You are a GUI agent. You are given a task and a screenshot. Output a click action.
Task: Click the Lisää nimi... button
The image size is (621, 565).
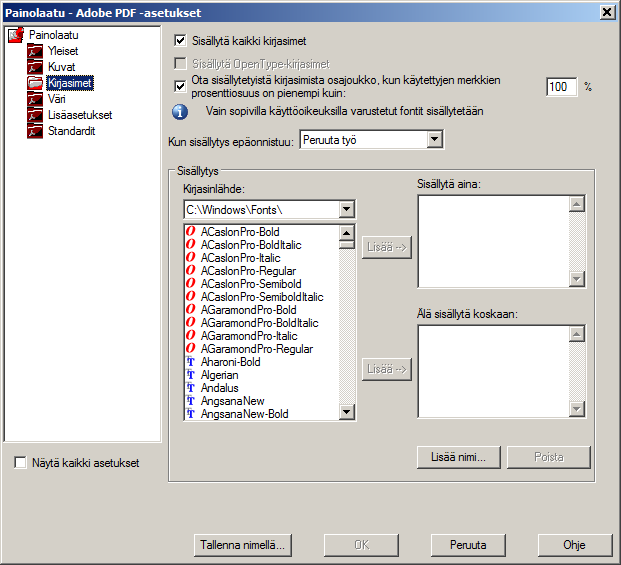pos(459,457)
